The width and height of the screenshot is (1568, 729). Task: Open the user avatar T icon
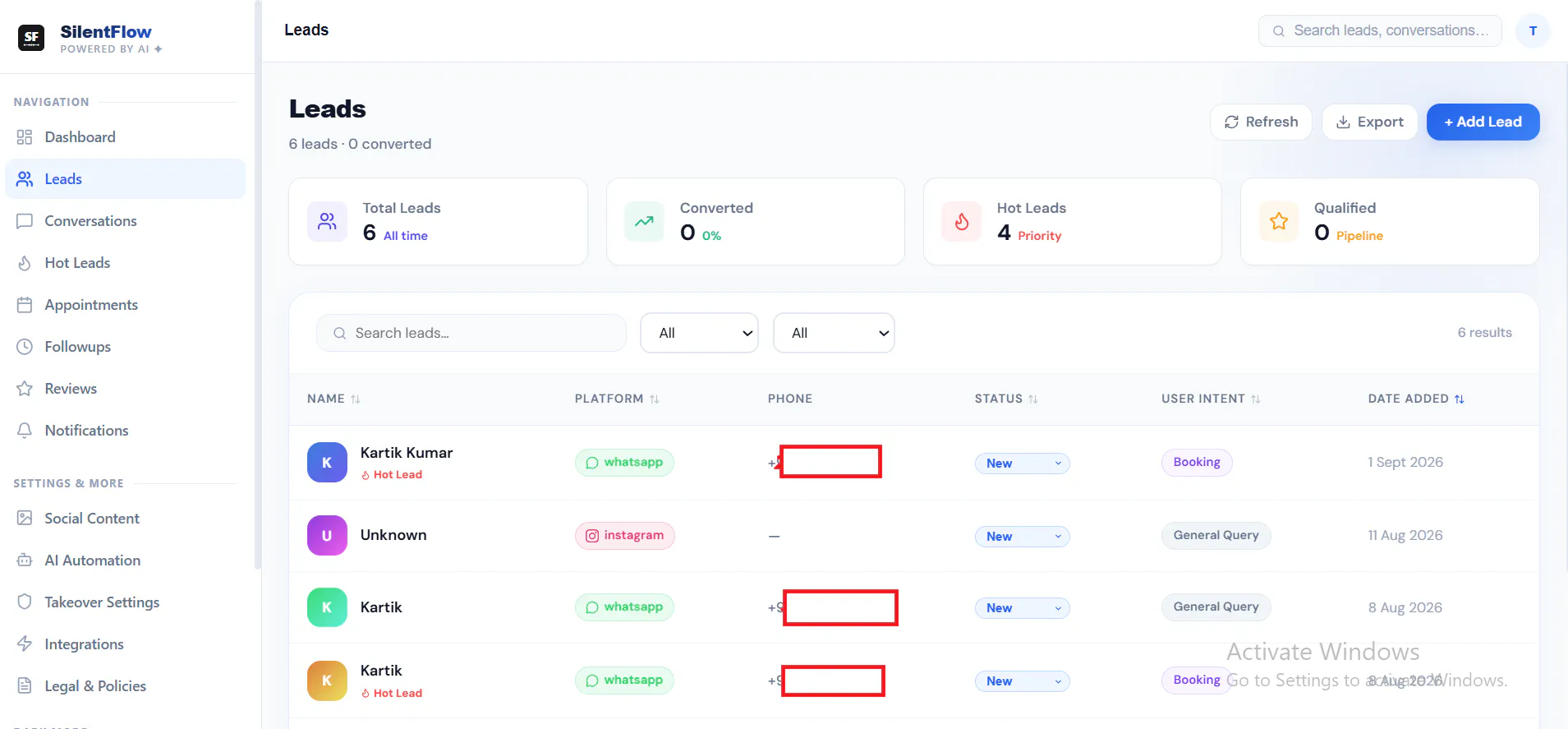(1533, 31)
